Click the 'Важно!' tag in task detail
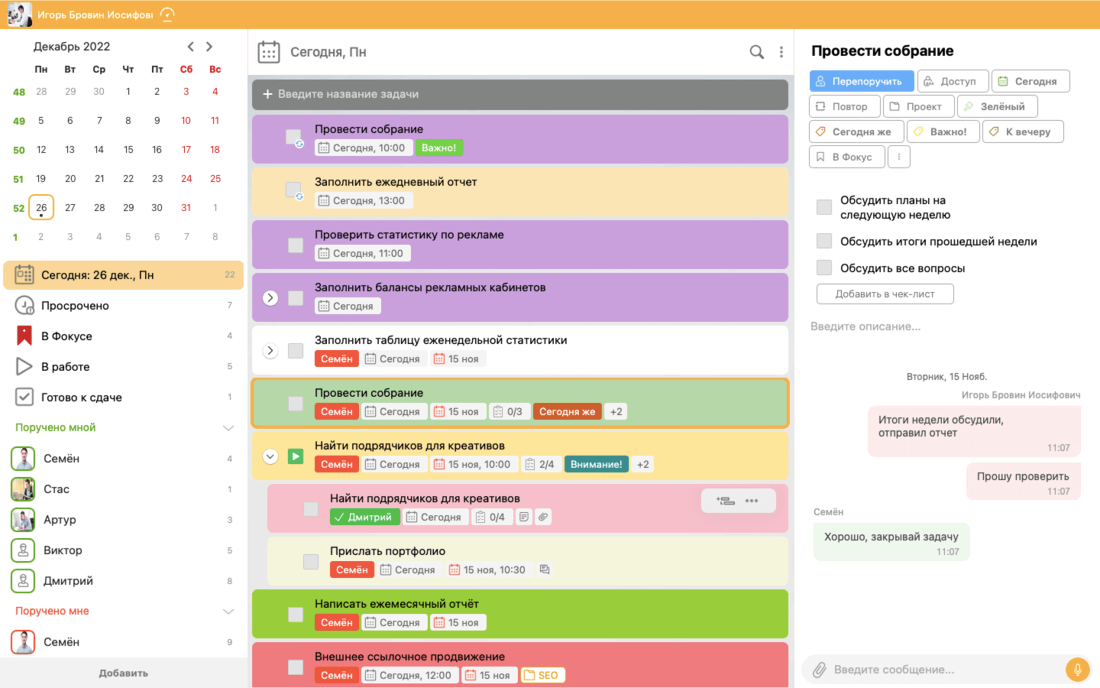 (943, 132)
